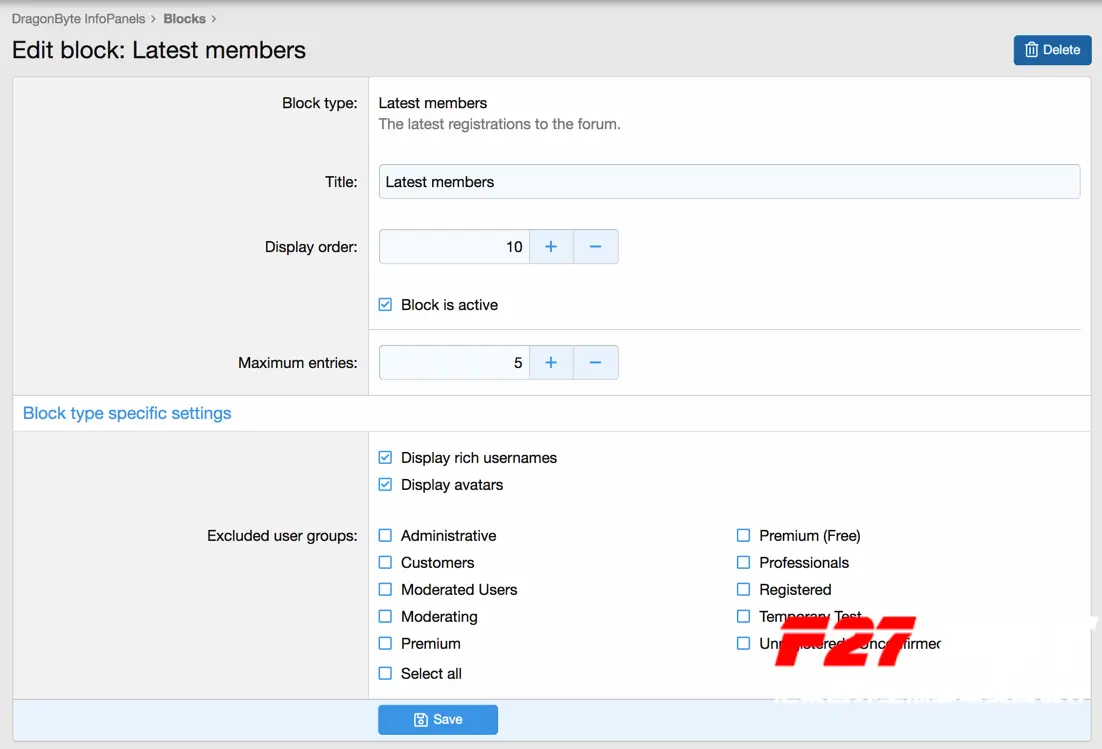Go to DragonByte InfoPanels breadcrumb
Viewport: 1102px width, 749px height.
tap(79, 19)
